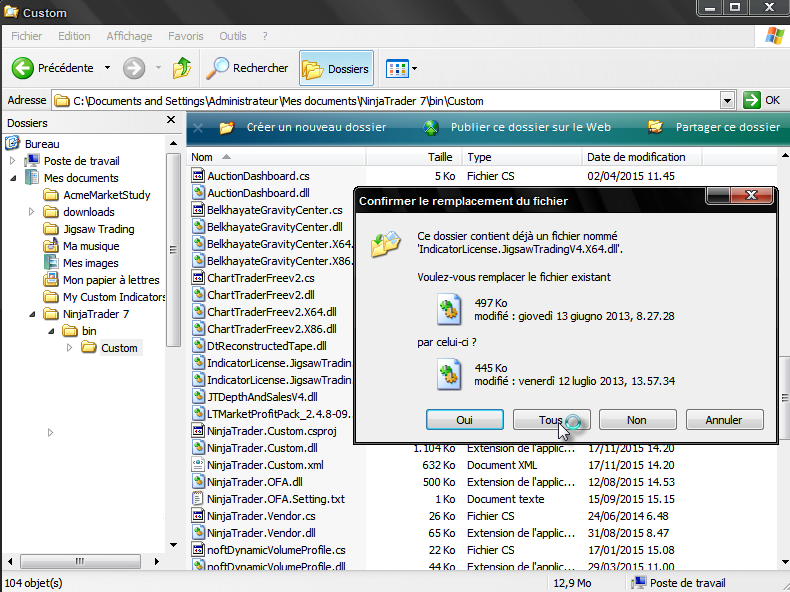This screenshot has height=592, width=790.
Task: Expand Poste de travail node
Action: 13,161
